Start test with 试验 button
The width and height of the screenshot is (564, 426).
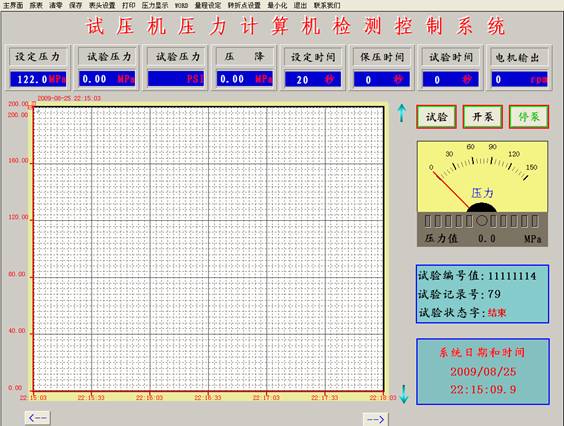pos(436,117)
